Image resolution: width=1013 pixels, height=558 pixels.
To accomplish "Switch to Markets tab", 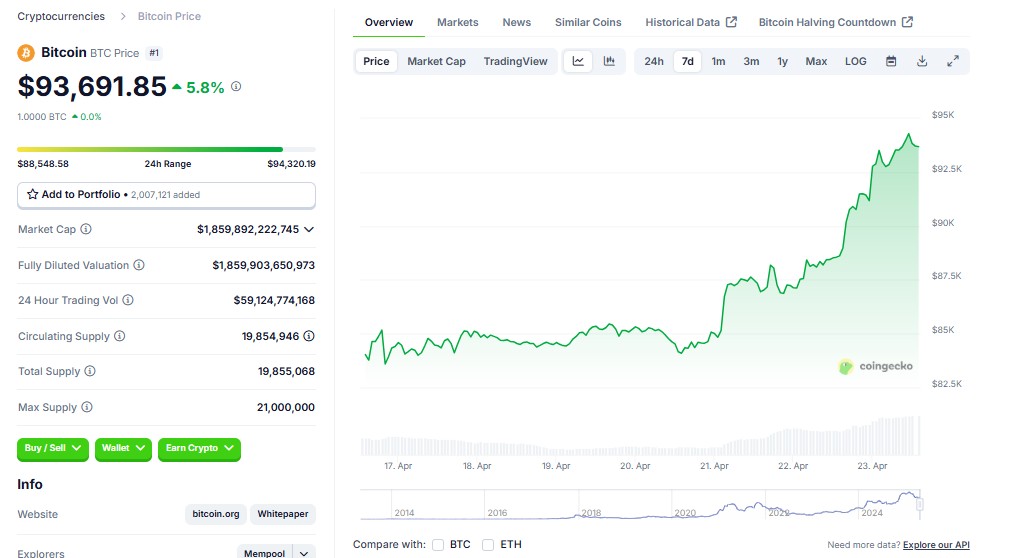I will point(457,23).
